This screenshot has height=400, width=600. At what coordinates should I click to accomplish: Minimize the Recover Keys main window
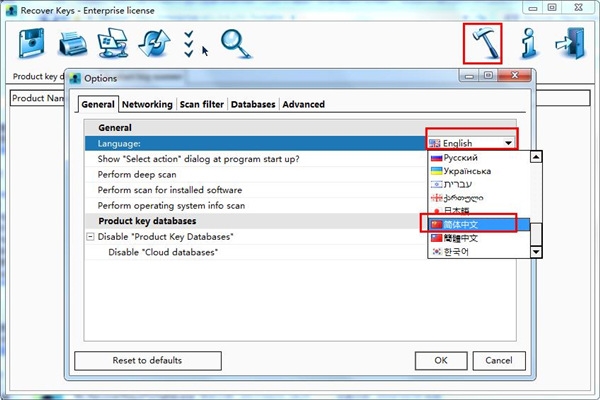click(x=533, y=8)
